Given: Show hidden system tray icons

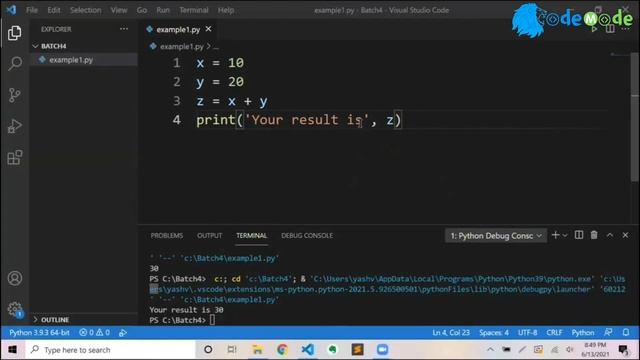Looking at the screenshot, I should tap(490, 350).
